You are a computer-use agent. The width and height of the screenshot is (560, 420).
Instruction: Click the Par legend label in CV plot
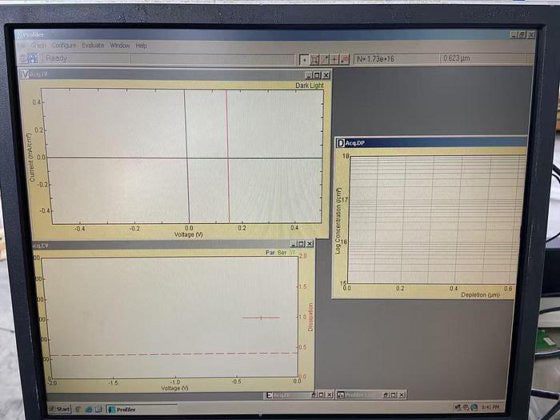pyautogui.click(x=270, y=252)
